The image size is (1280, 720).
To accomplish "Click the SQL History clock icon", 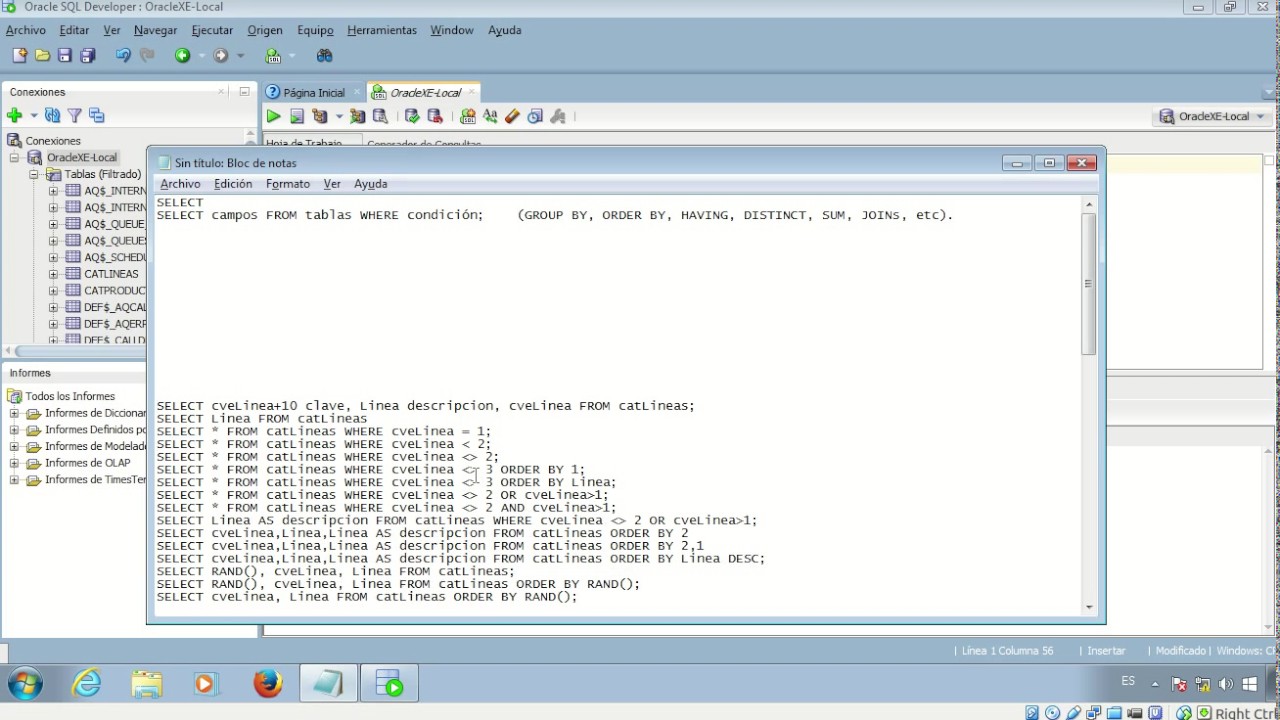I will coord(535,116).
